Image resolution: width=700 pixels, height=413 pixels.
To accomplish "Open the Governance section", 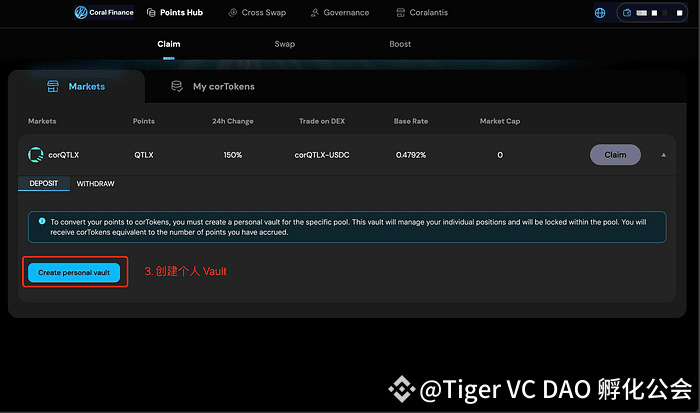I will coord(340,13).
